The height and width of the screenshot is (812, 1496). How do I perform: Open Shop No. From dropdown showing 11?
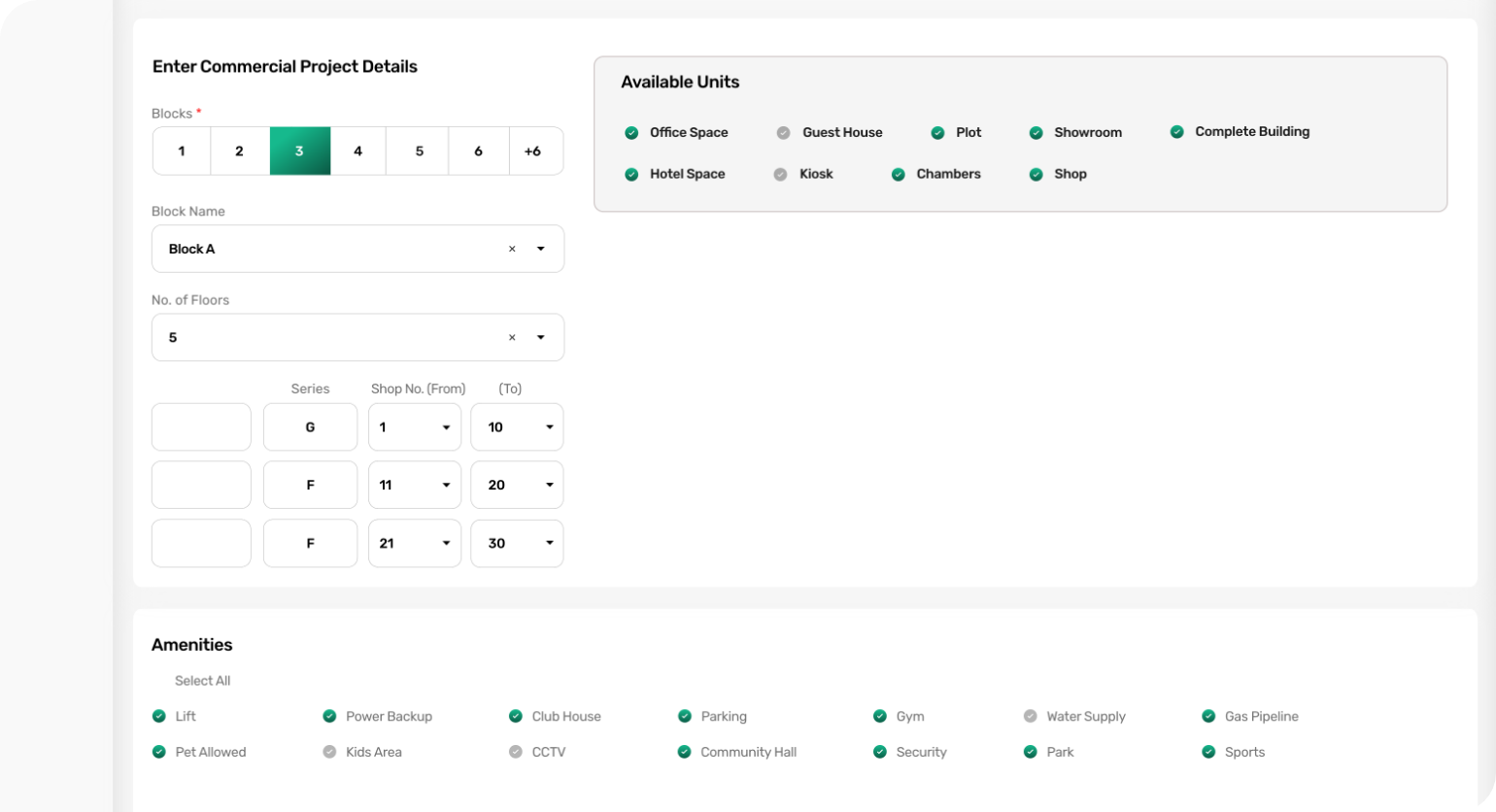tap(415, 486)
